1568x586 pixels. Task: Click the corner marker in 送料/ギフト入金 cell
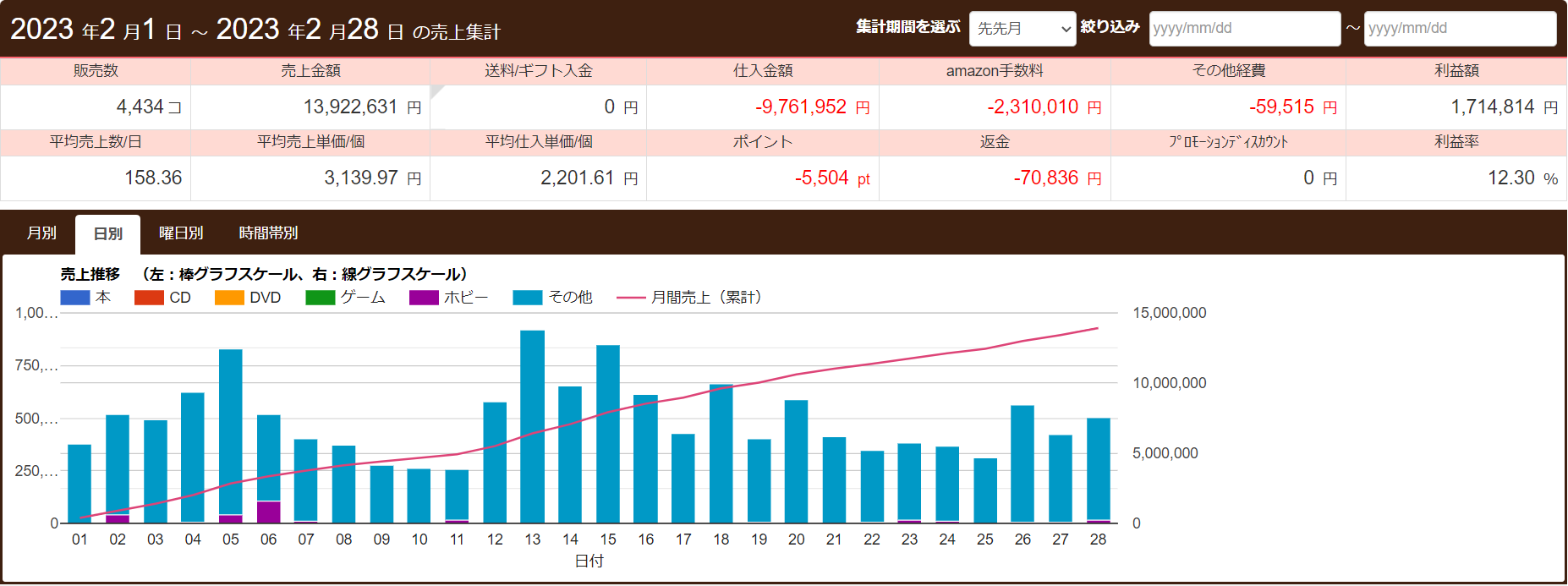tap(436, 90)
